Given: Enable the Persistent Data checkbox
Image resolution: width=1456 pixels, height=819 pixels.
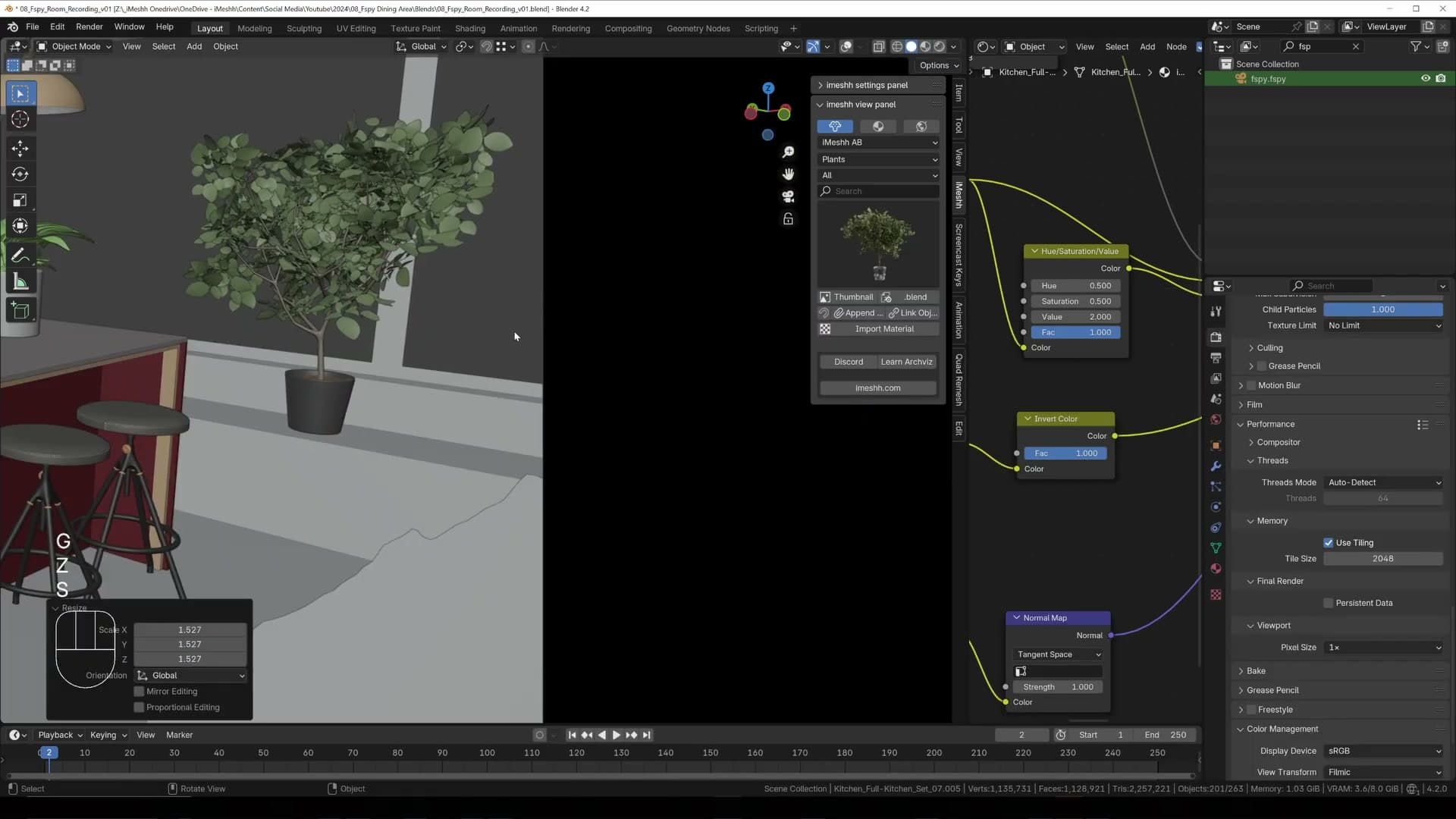Looking at the screenshot, I should (x=1328, y=604).
